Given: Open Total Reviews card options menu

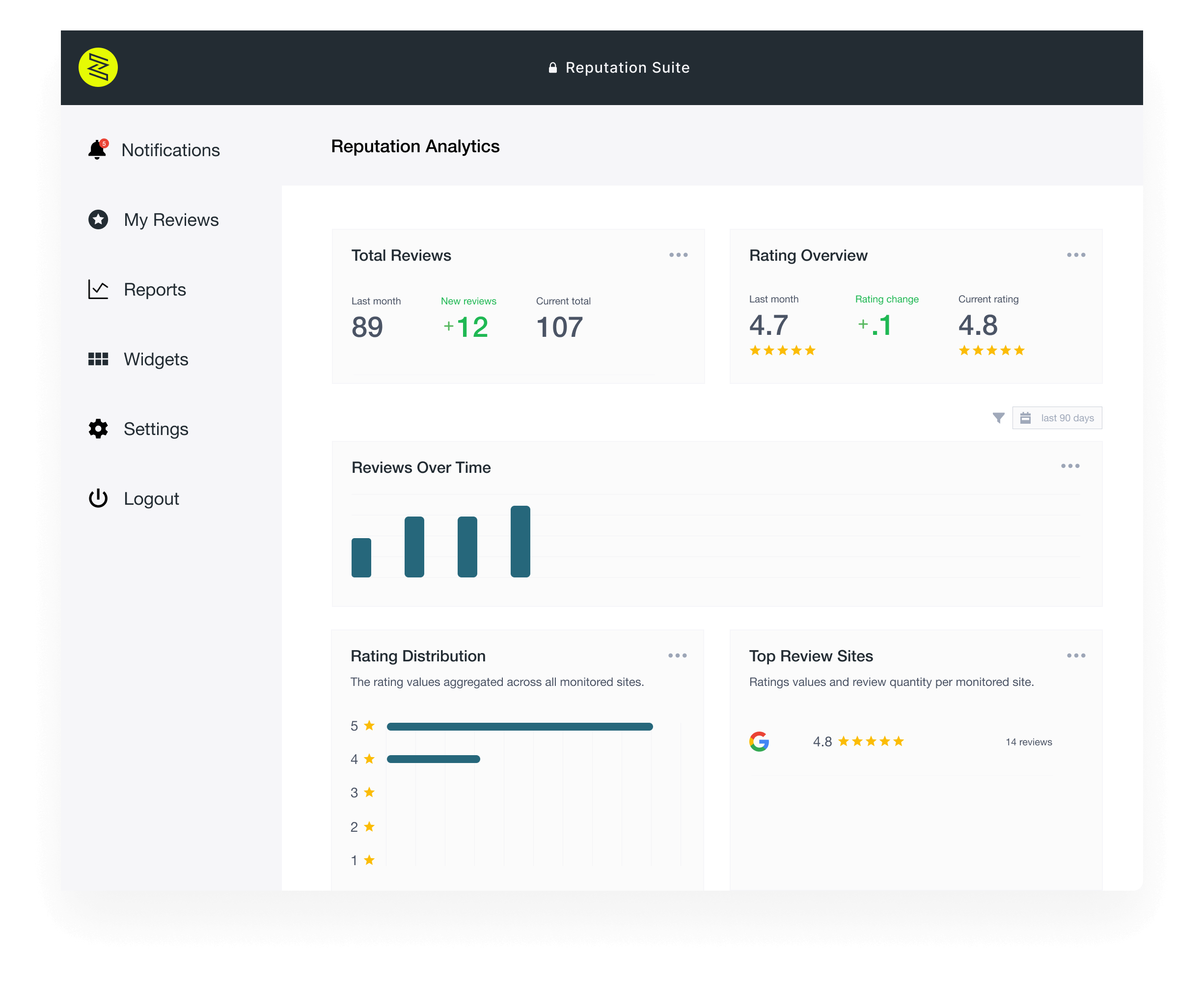Looking at the screenshot, I should pyautogui.click(x=679, y=255).
